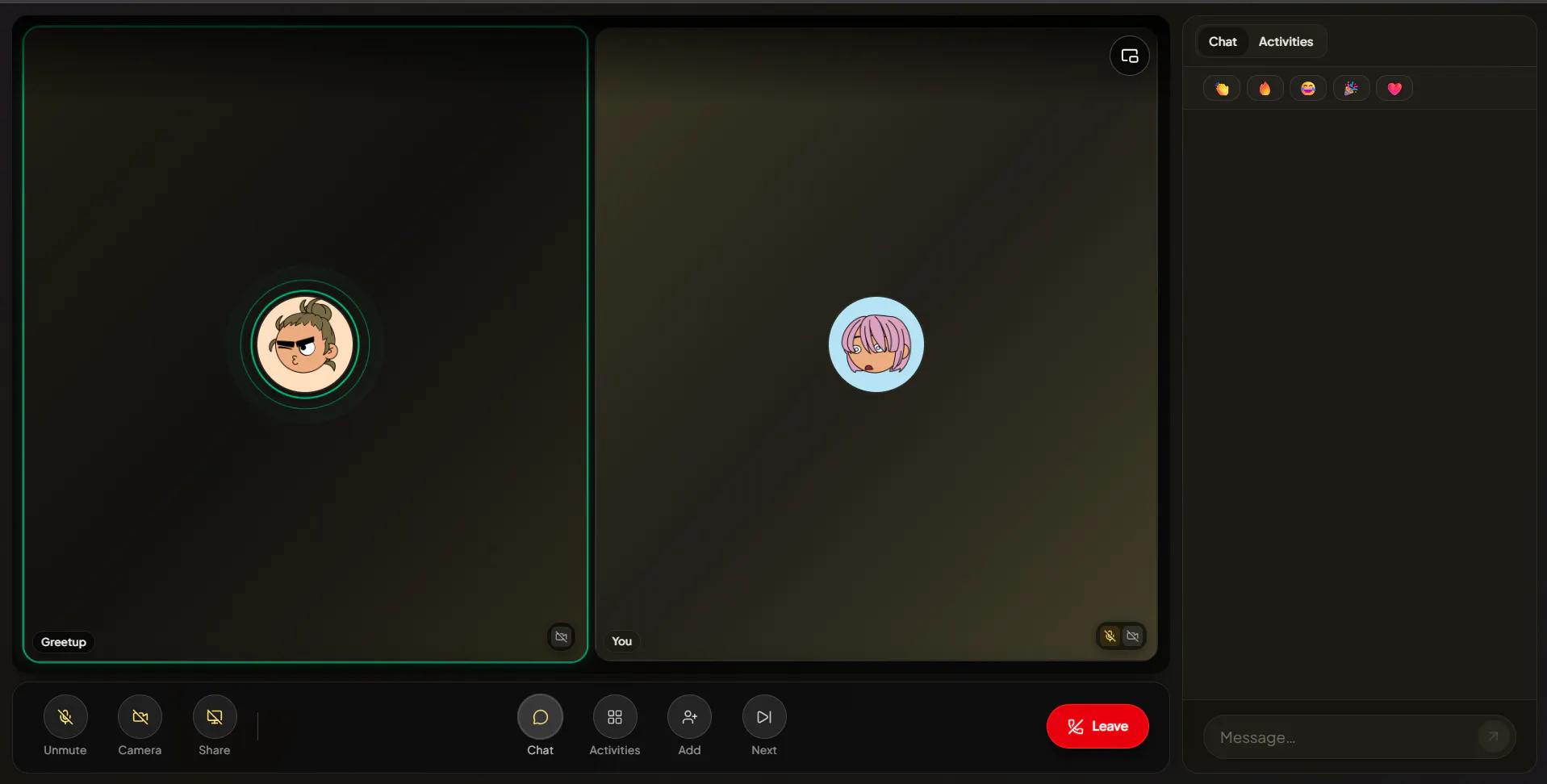Toggle the Chat panel button in toolbar
This screenshot has width=1547, height=784.
540,717
